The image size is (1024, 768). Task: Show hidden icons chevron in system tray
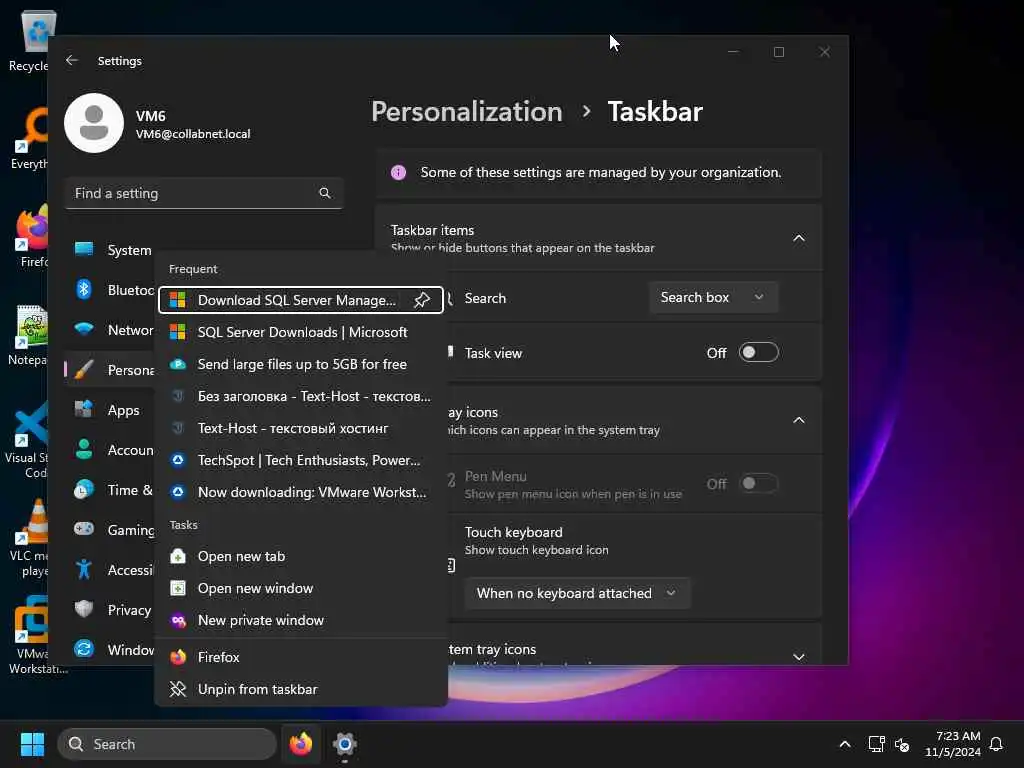pyautogui.click(x=844, y=744)
